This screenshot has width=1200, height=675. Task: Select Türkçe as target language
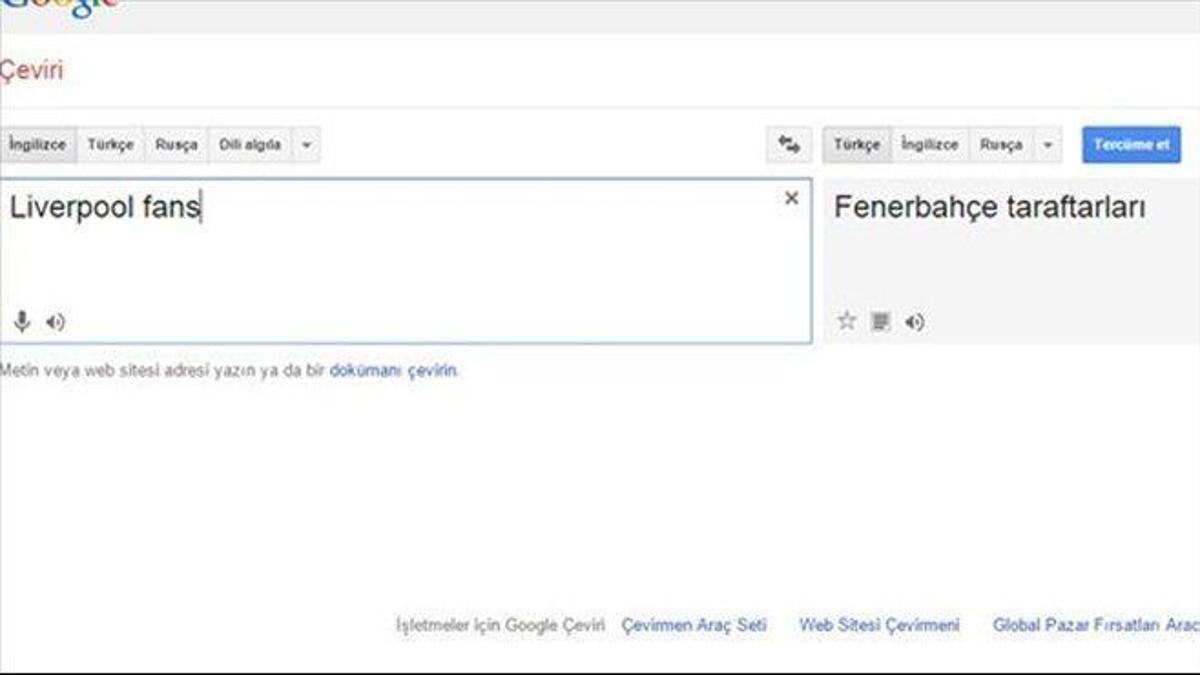(857, 145)
